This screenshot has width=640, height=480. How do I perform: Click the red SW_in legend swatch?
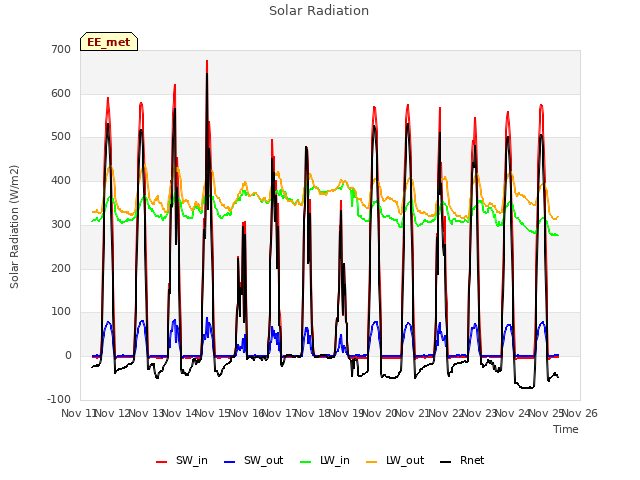[x=162, y=462]
